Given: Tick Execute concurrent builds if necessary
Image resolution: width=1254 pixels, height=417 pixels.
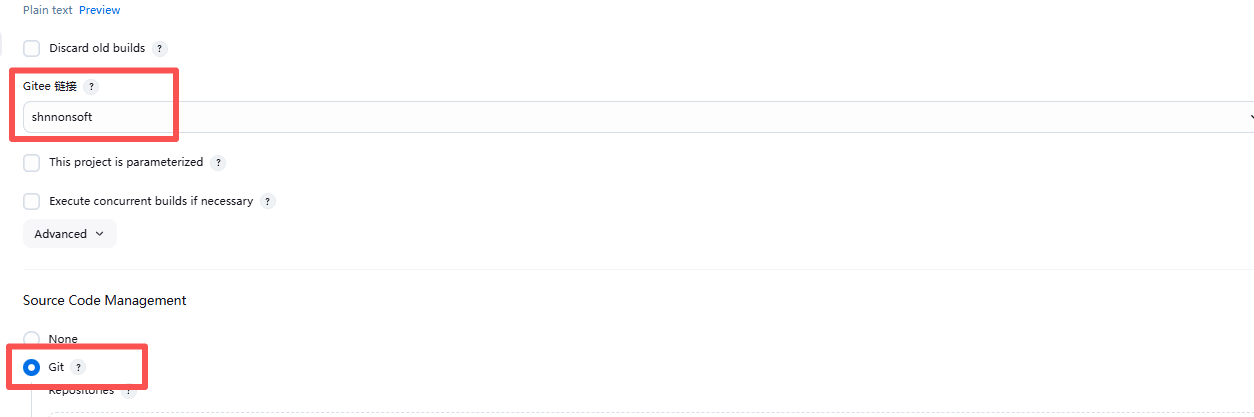Looking at the screenshot, I should click(32, 201).
